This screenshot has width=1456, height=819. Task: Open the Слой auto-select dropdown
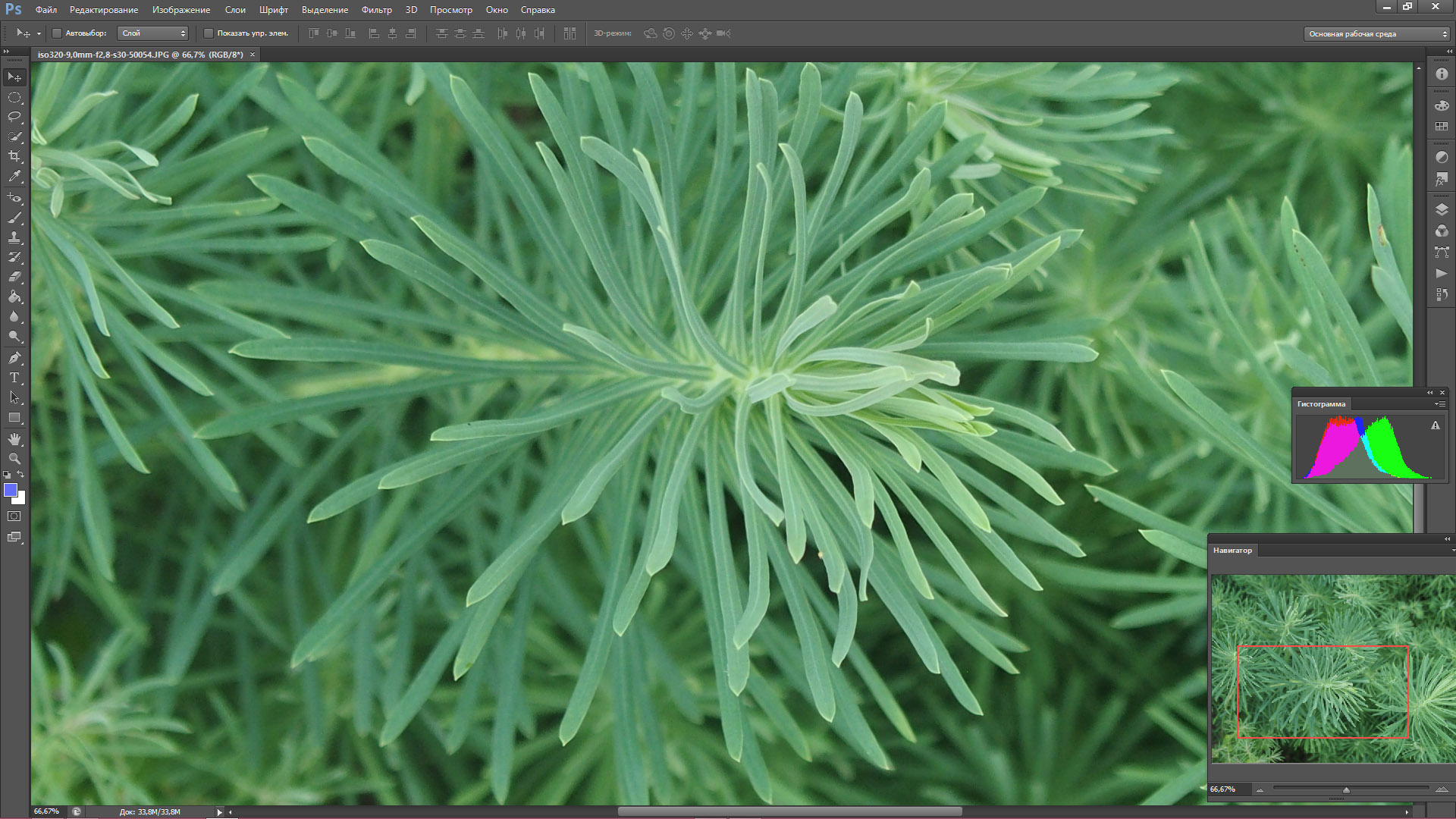[x=152, y=33]
